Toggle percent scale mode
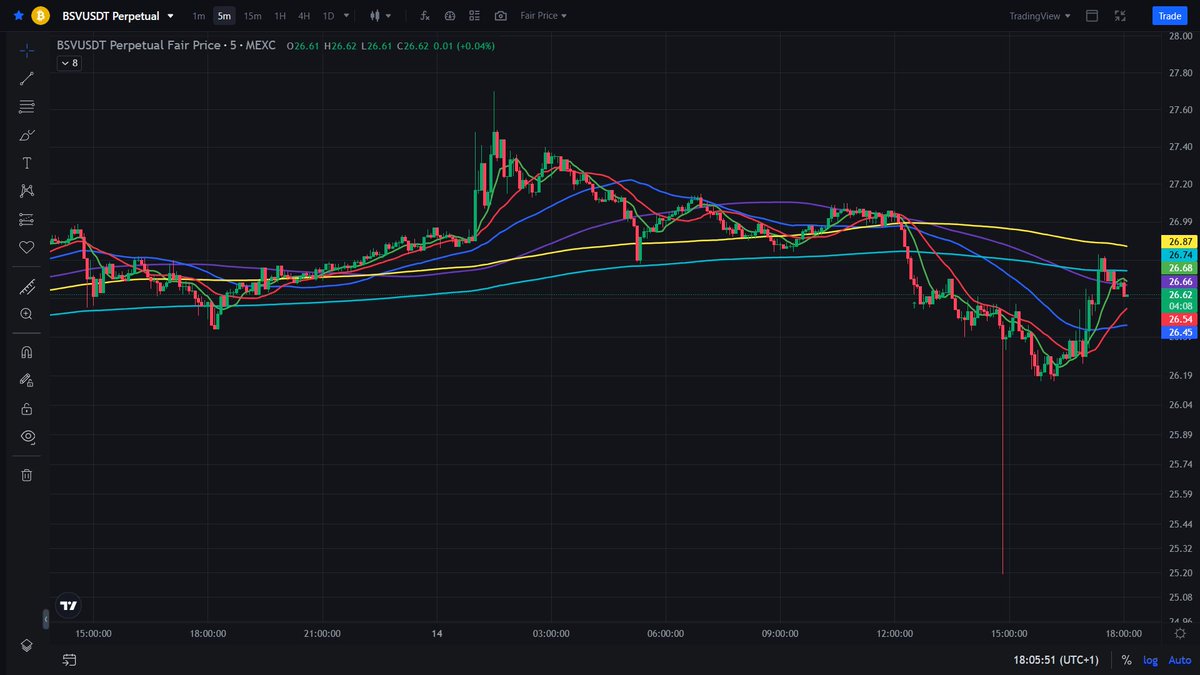The width and height of the screenshot is (1200, 675). (1127, 660)
